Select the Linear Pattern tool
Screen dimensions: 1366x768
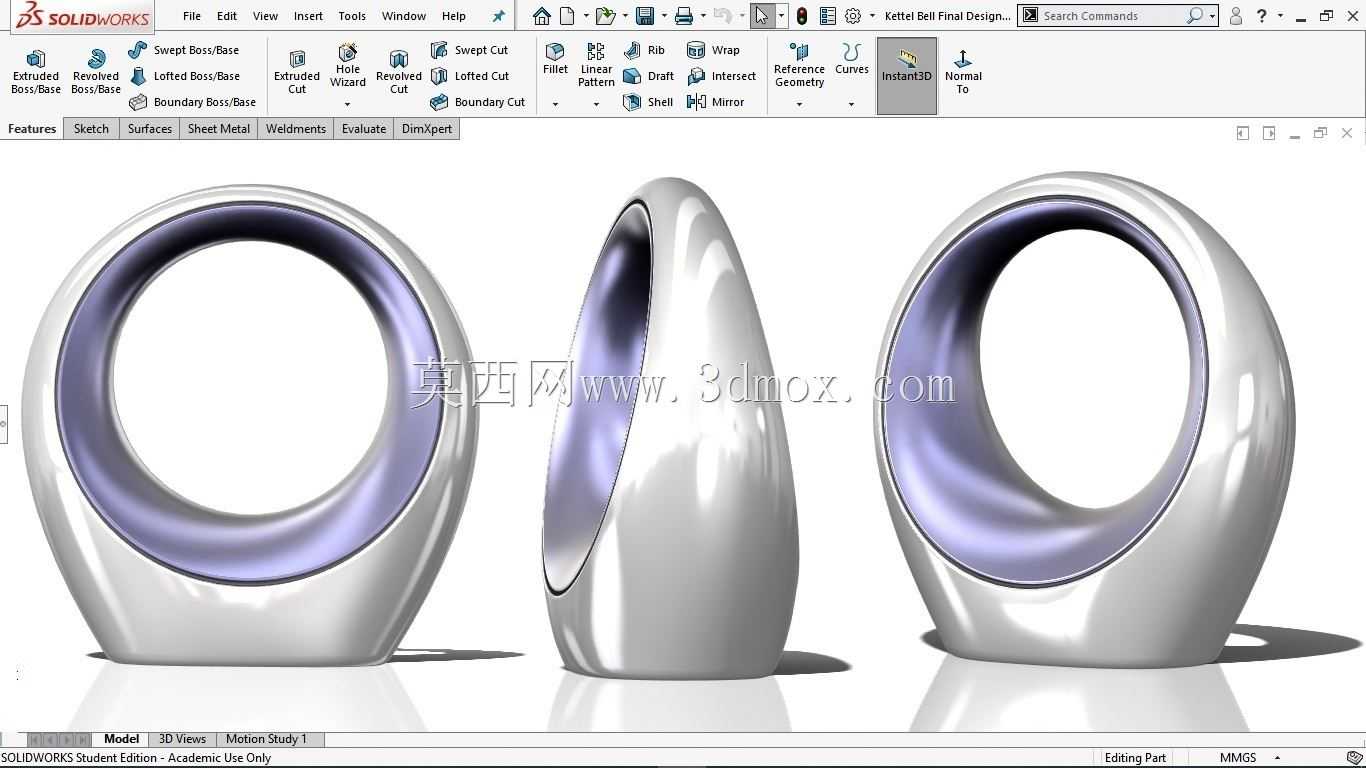pyautogui.click(x=596, y=65)
